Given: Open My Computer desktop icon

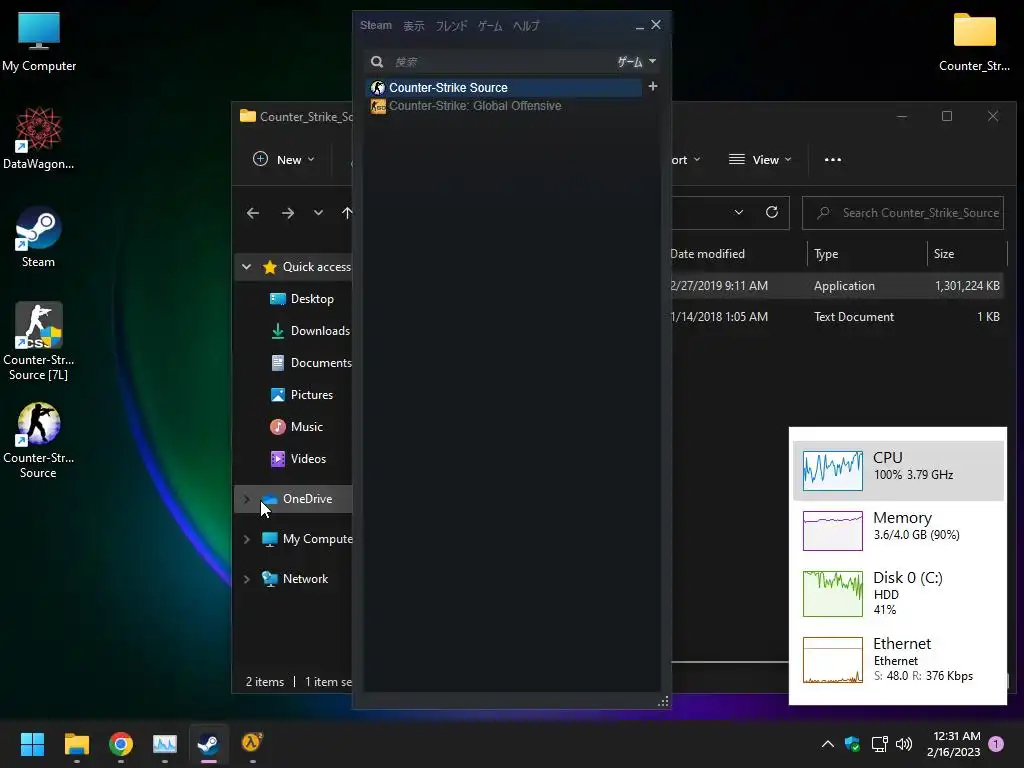Looking at the screenshot, I should pyautogui.click(x=39, y=41).
